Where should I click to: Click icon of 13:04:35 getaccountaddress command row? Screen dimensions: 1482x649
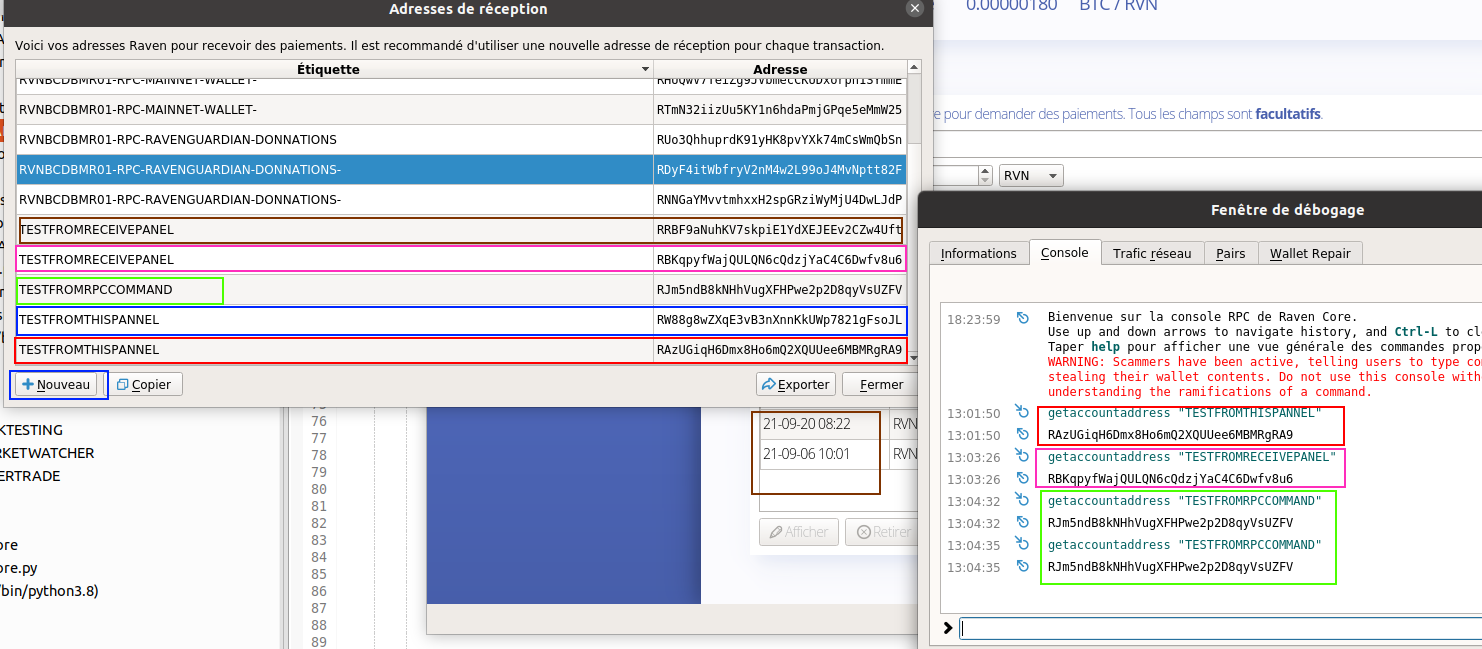[x=1022, y=543]
